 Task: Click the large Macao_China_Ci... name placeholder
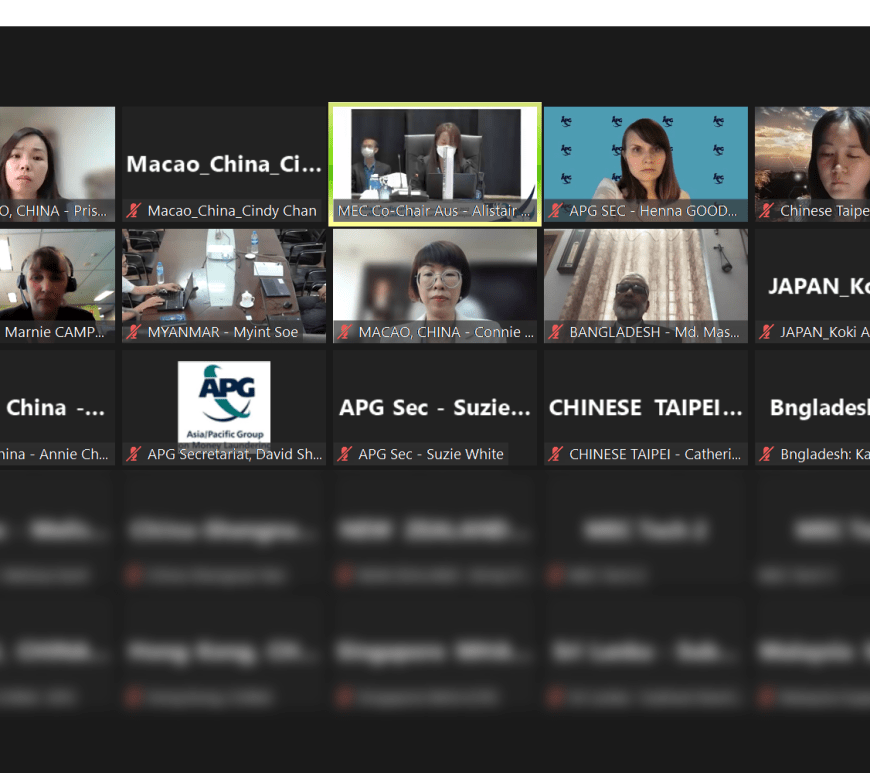coord(224,164)
